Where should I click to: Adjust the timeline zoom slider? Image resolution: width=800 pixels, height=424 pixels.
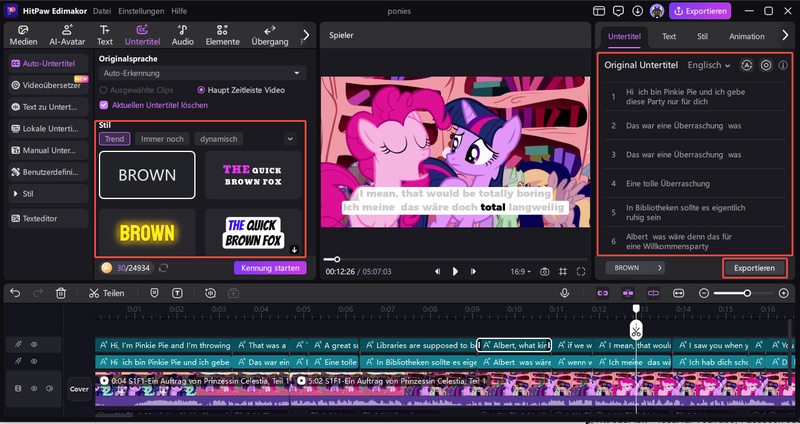click(x=744, y=293)
